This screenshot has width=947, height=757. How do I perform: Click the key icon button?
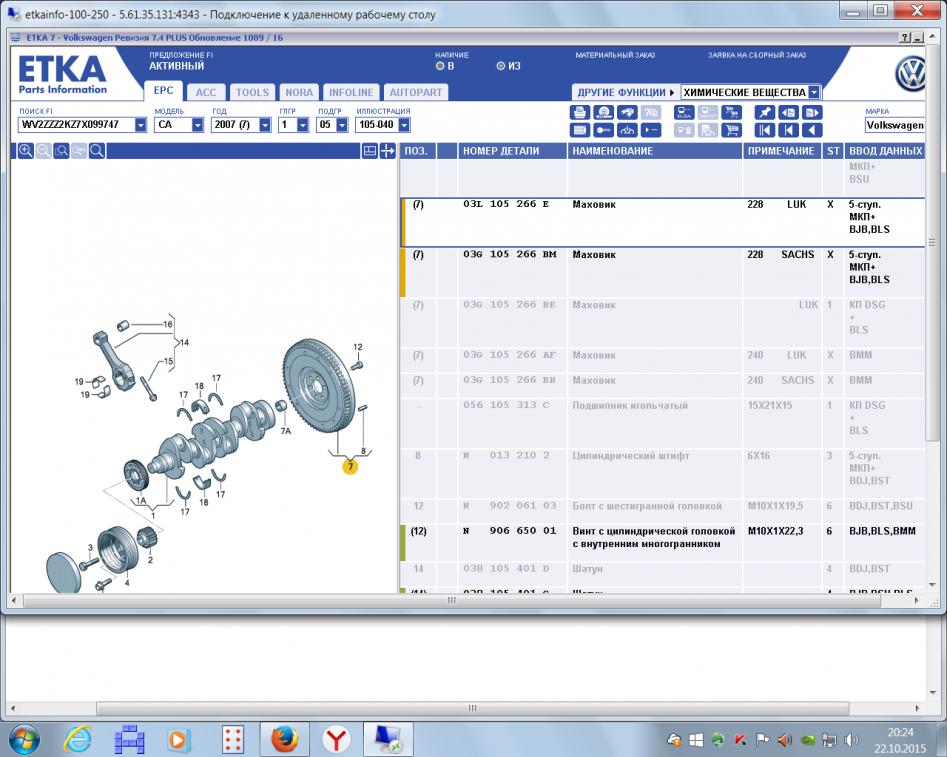coord(603,130)
